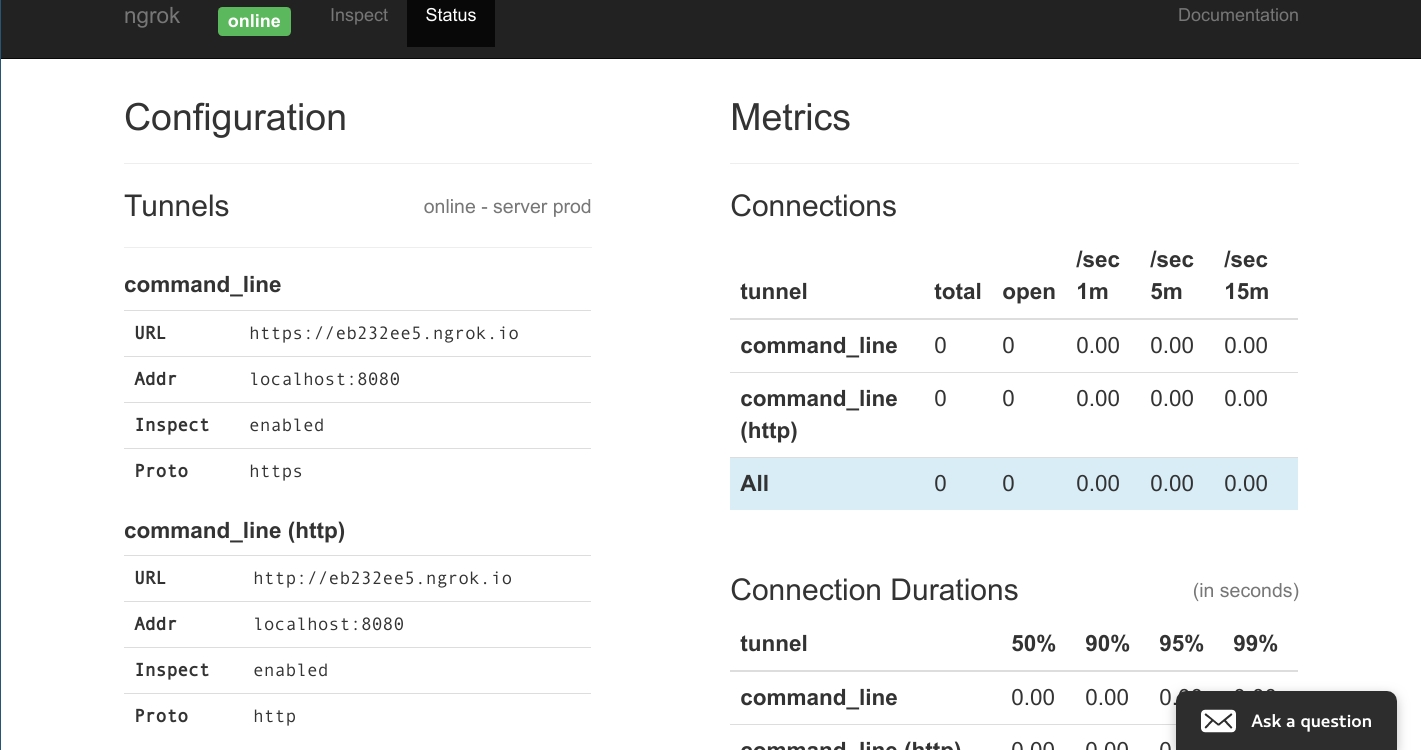This screenshot has width=1421, height=750.
Task: Click the https Proto value
Action: [x=276, y=471]
